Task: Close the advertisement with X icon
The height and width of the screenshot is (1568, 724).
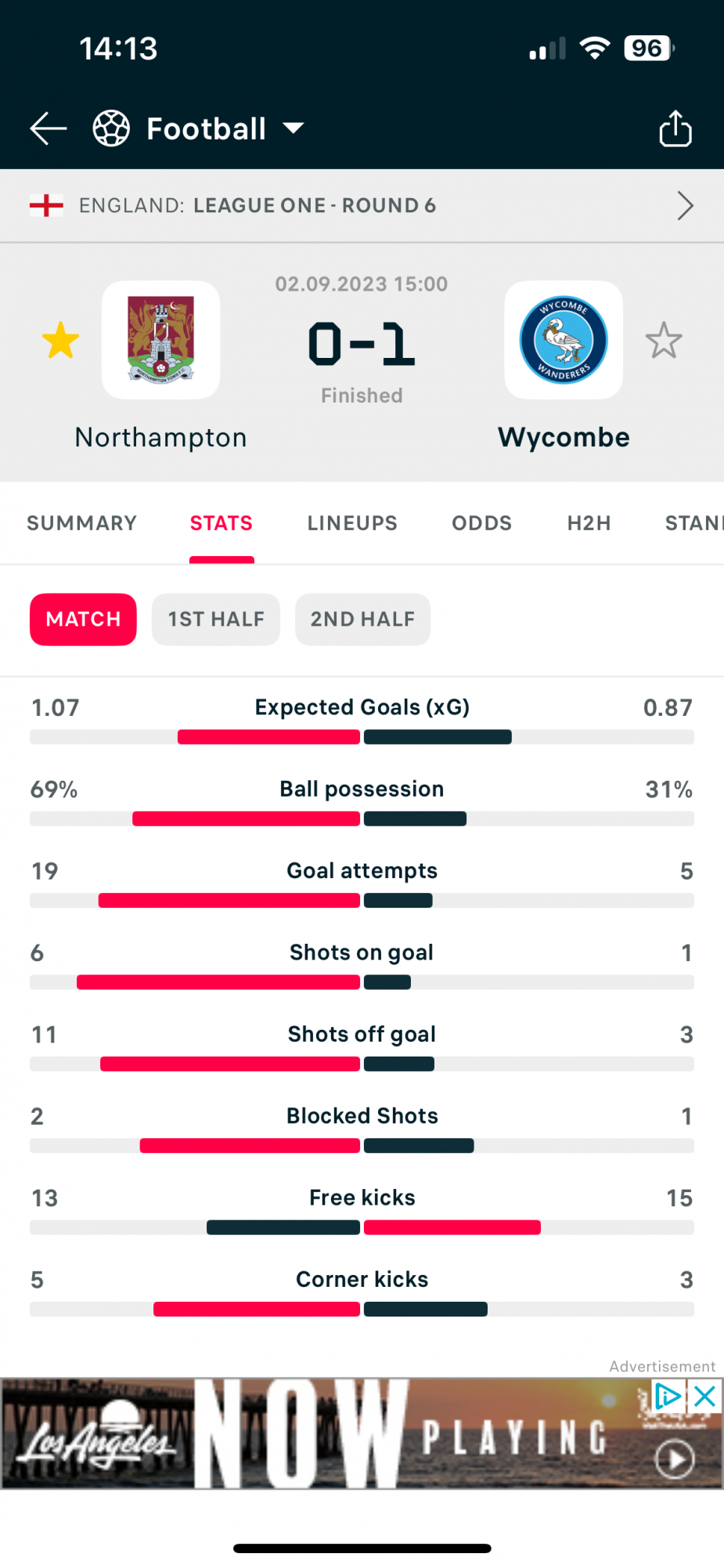Action: [x=705, y=1396]
